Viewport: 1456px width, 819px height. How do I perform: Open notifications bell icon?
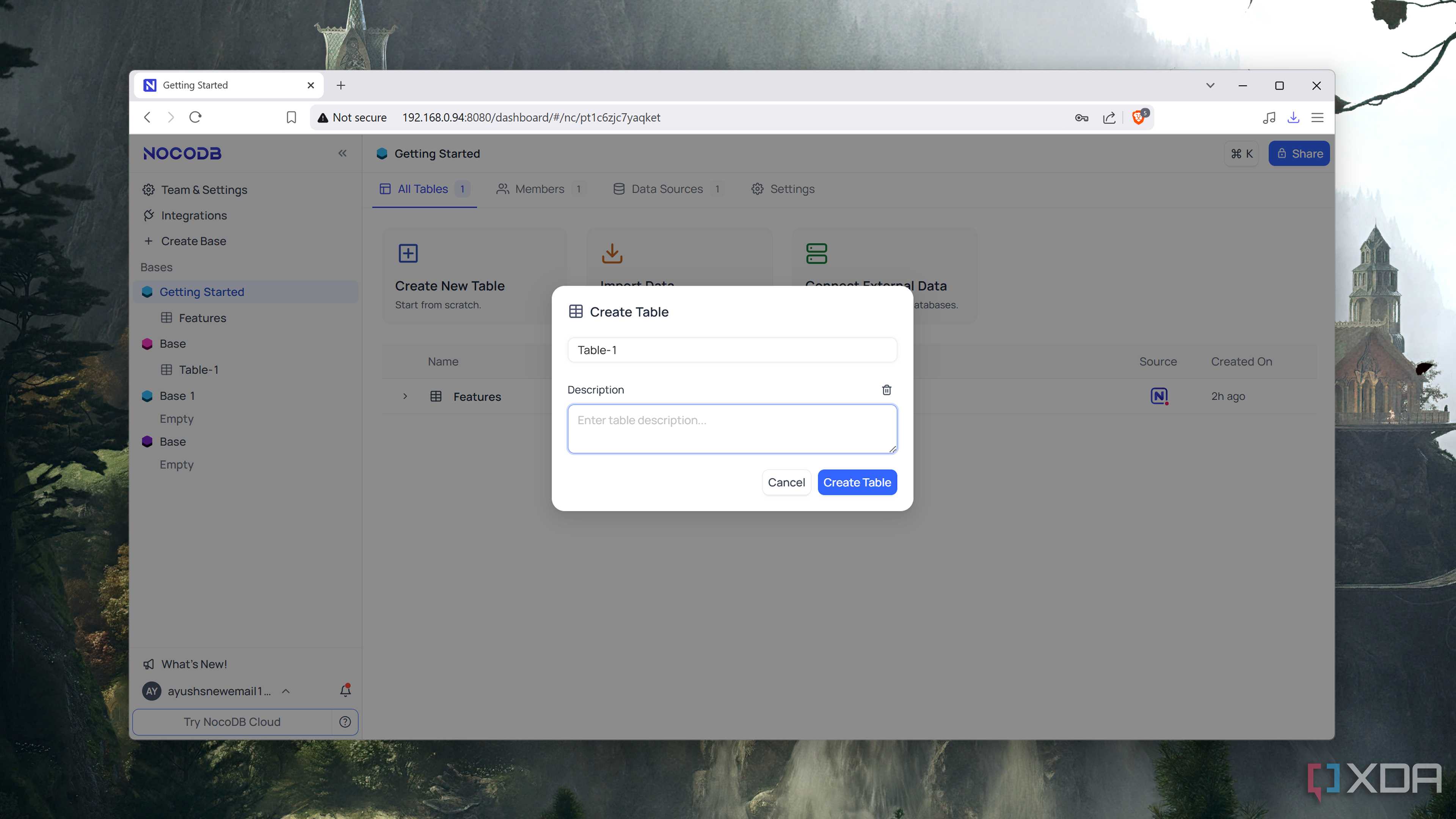345,690
